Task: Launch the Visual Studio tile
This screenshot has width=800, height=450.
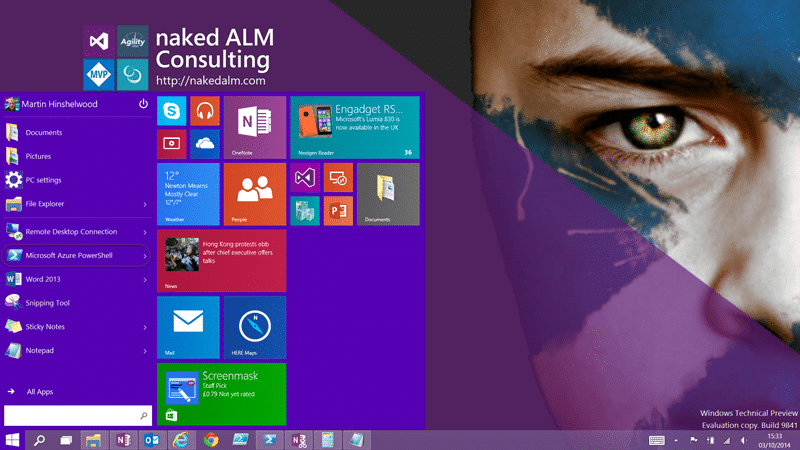Action: click(305, 178)
